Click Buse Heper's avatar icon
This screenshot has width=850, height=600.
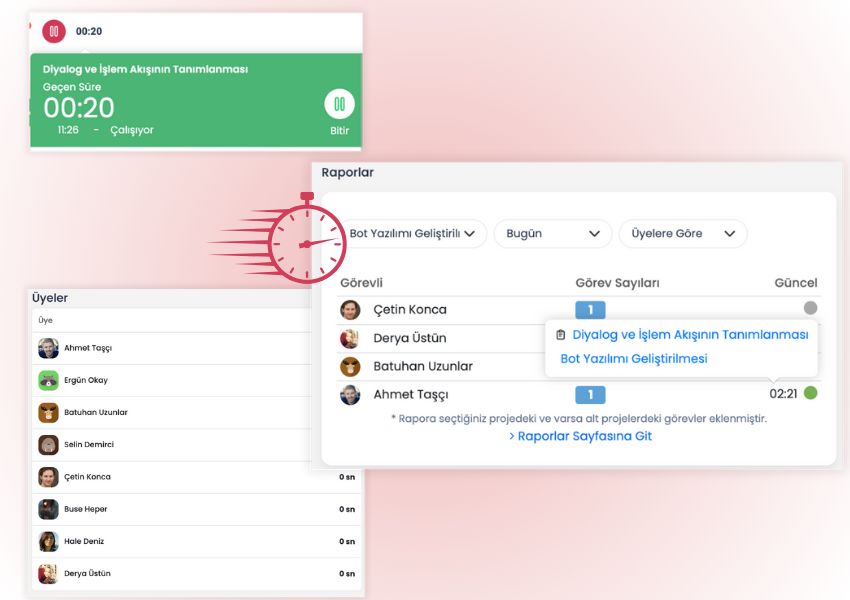[x=48, y=509]
